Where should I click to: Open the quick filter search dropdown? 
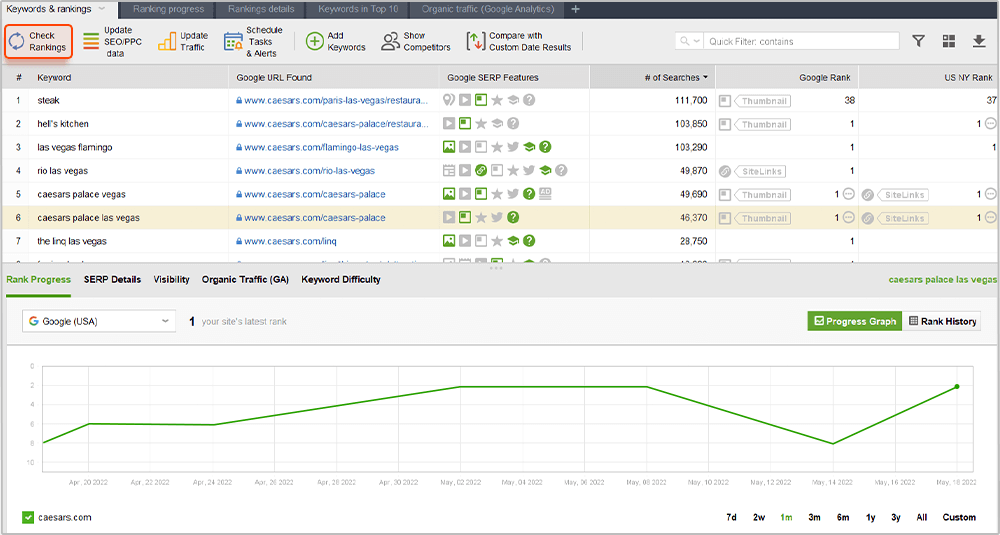coord(689,41)
